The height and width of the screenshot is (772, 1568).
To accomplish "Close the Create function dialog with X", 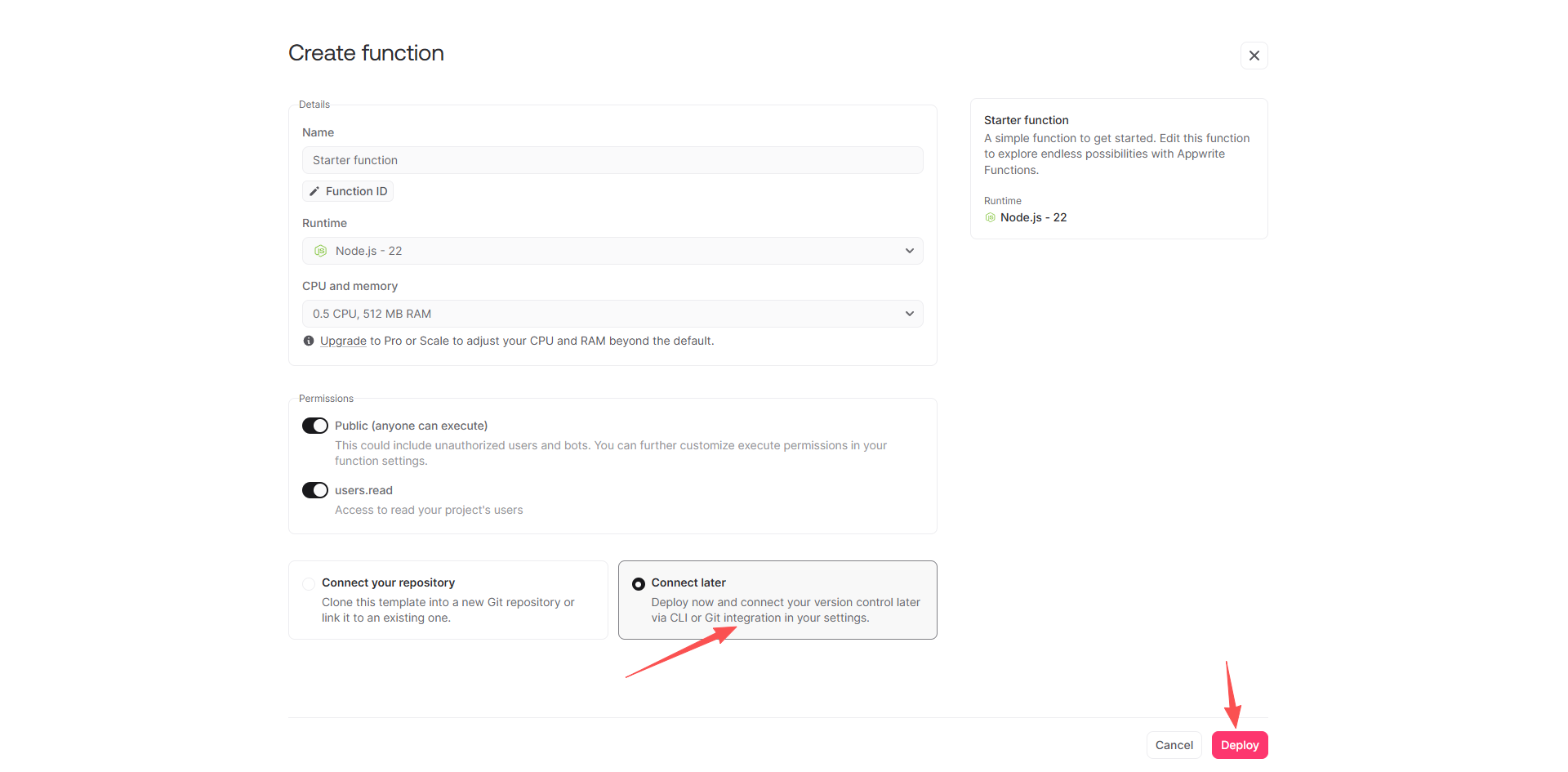I will 1254,56.
